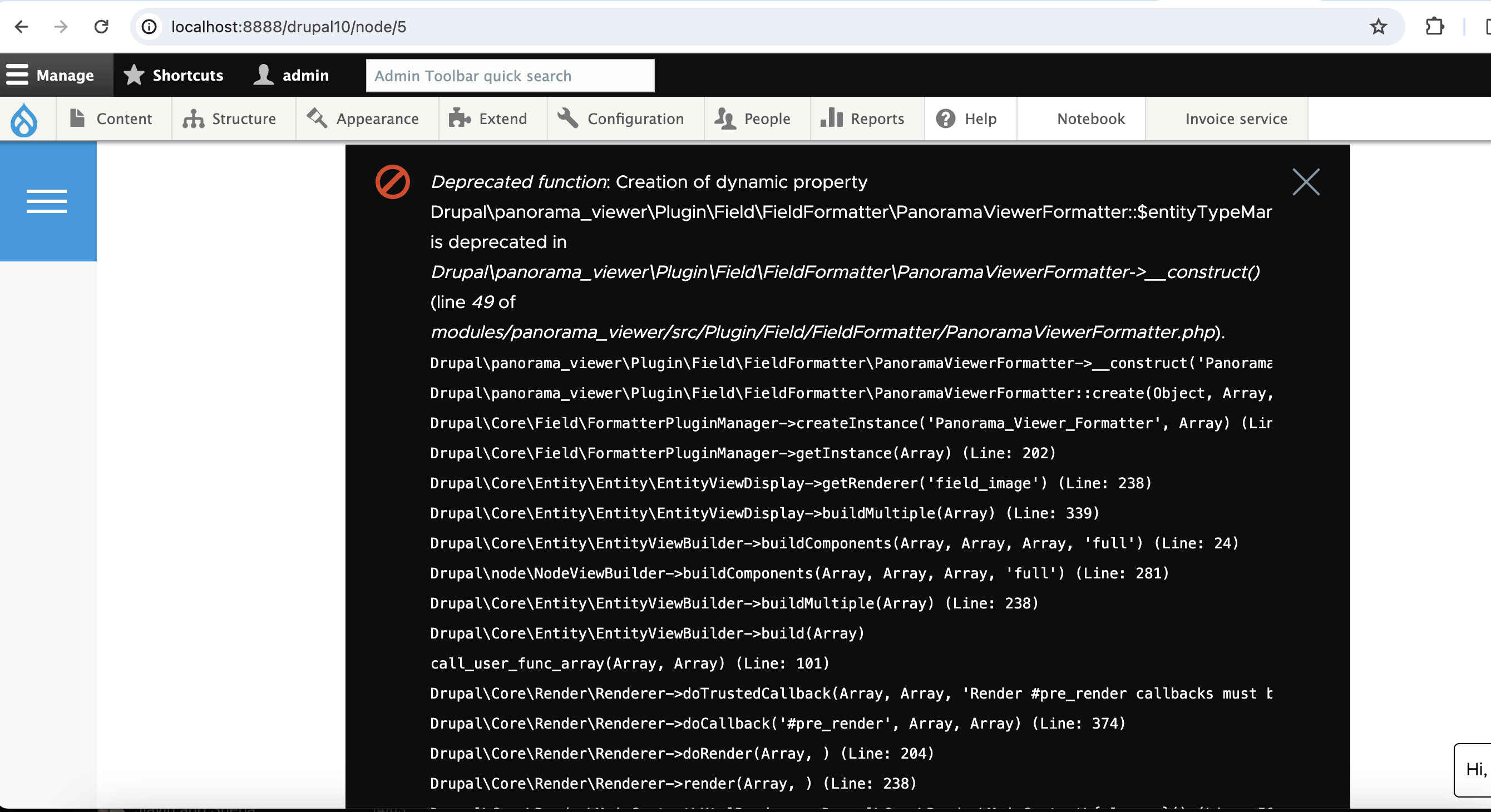This screenshot has width=1491, height=812.
Task: Dismiss the deprecated function error message
Action: pyautogui.click(x=1305, y=182)
